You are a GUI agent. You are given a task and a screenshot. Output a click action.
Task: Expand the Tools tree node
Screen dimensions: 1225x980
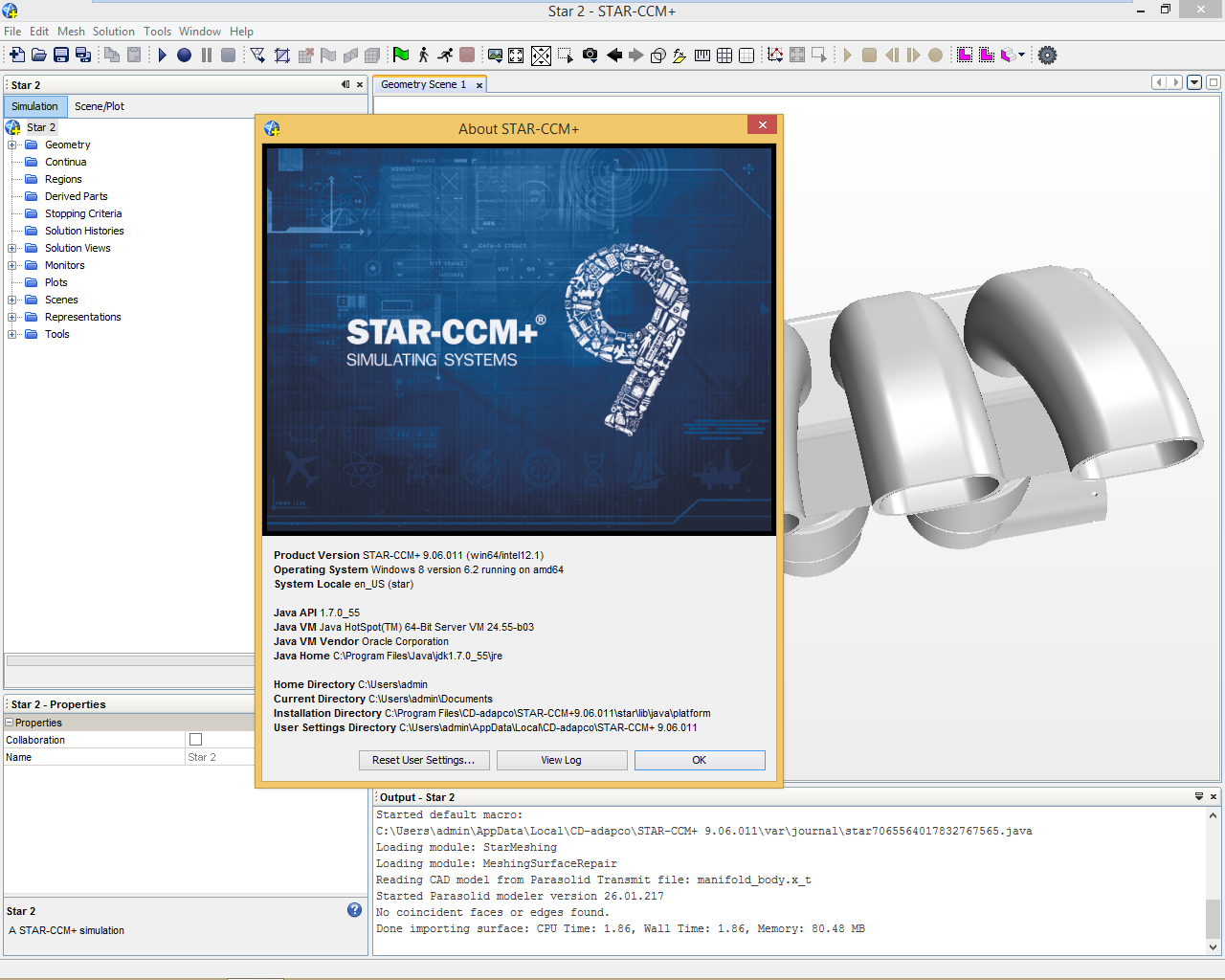coord(12,334)
